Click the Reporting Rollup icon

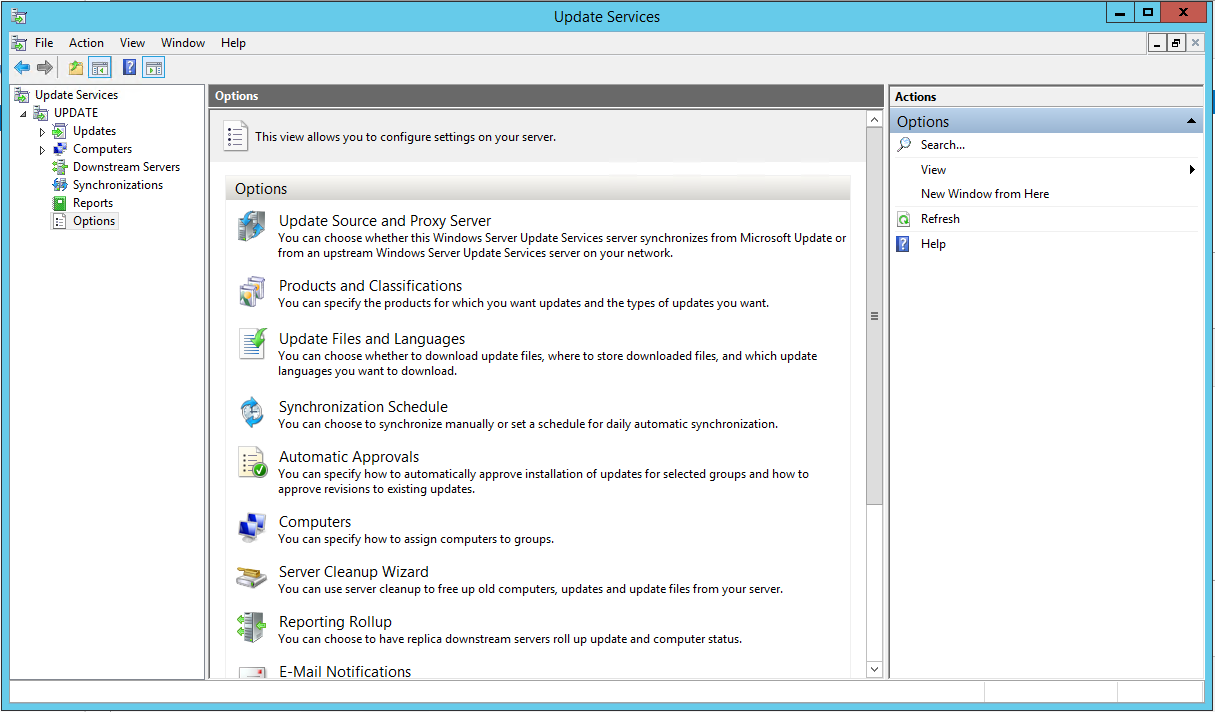[x=251, y=627]
